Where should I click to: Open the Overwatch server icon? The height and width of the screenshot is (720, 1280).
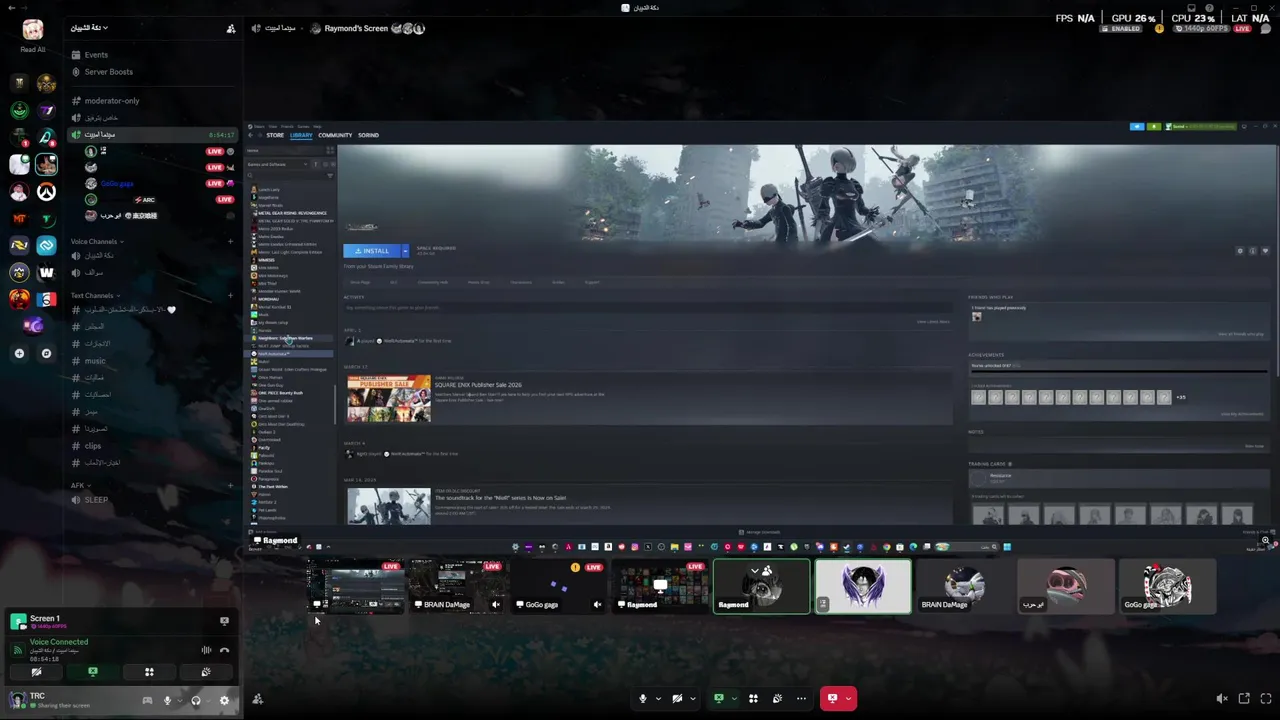click(x=46, y=191)
